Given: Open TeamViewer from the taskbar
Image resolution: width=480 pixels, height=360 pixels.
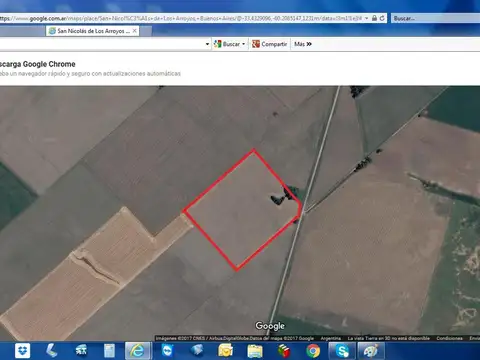Looking at the screenshot, I should [167, 351].
